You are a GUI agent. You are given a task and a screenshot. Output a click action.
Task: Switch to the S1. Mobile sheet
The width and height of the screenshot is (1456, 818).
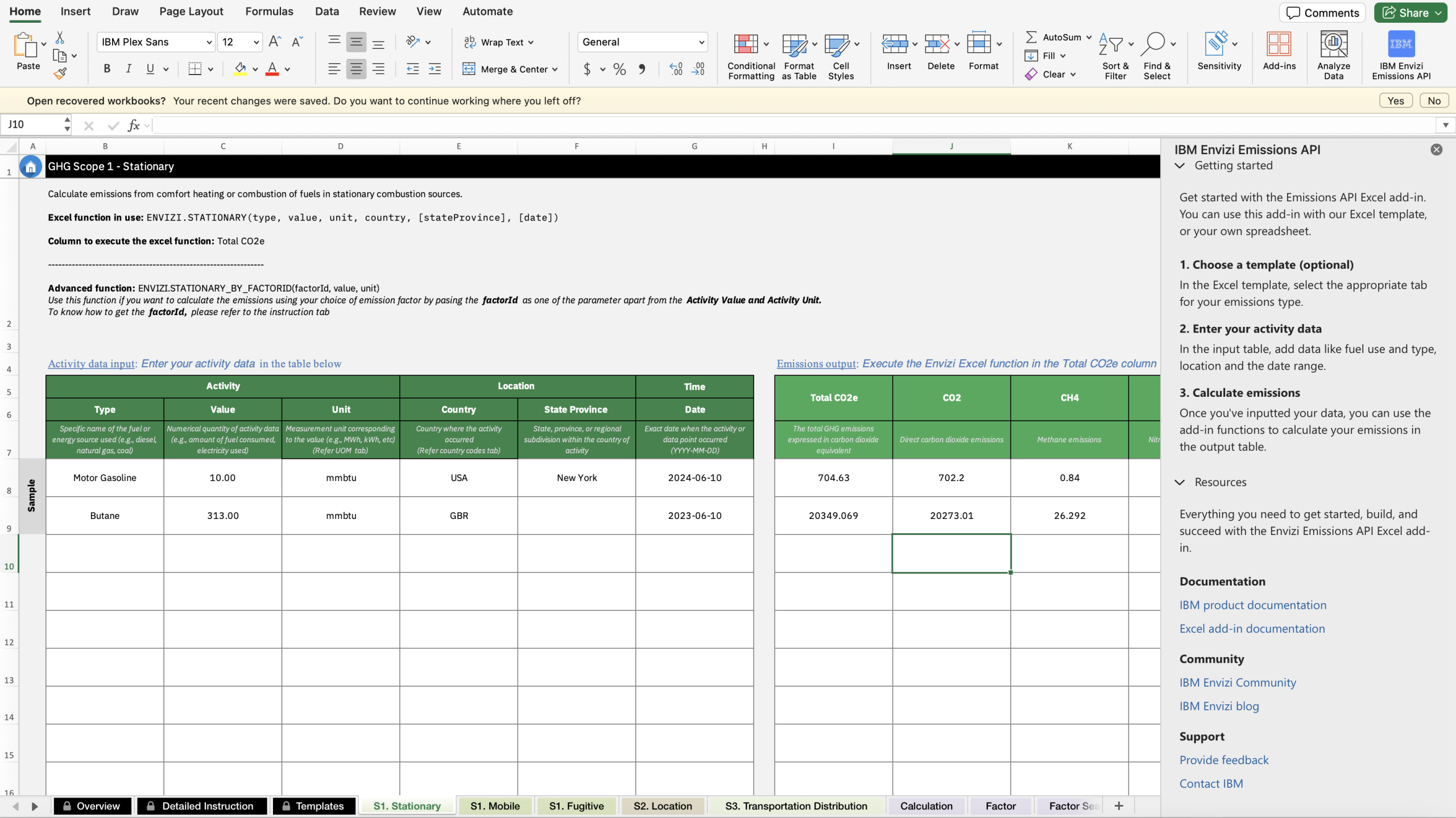(495, 806)
